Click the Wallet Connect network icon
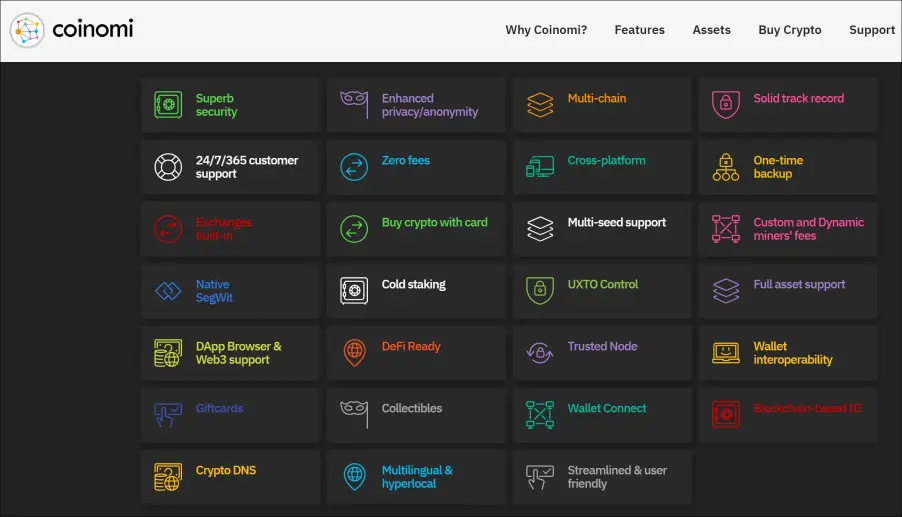The width and height of the screenshot is (902, 517). [540, 415]
